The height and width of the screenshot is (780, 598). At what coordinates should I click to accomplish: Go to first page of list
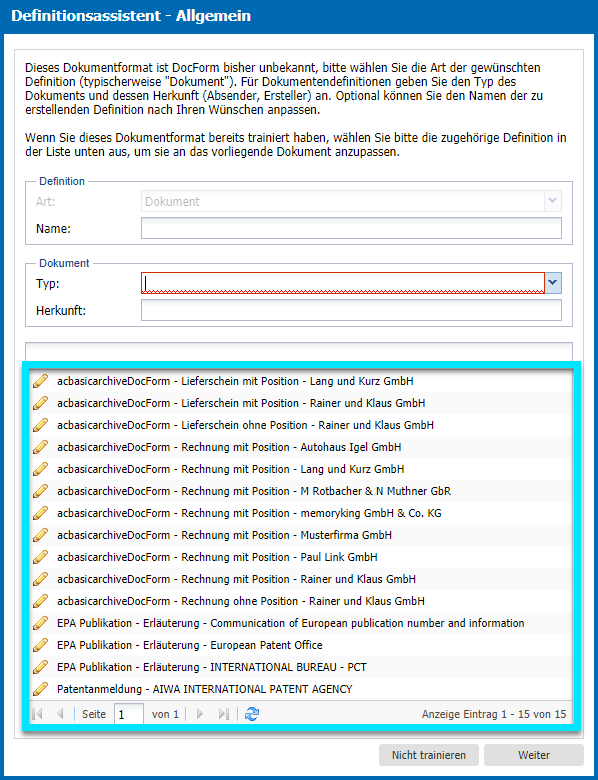[x=37, y=714]
